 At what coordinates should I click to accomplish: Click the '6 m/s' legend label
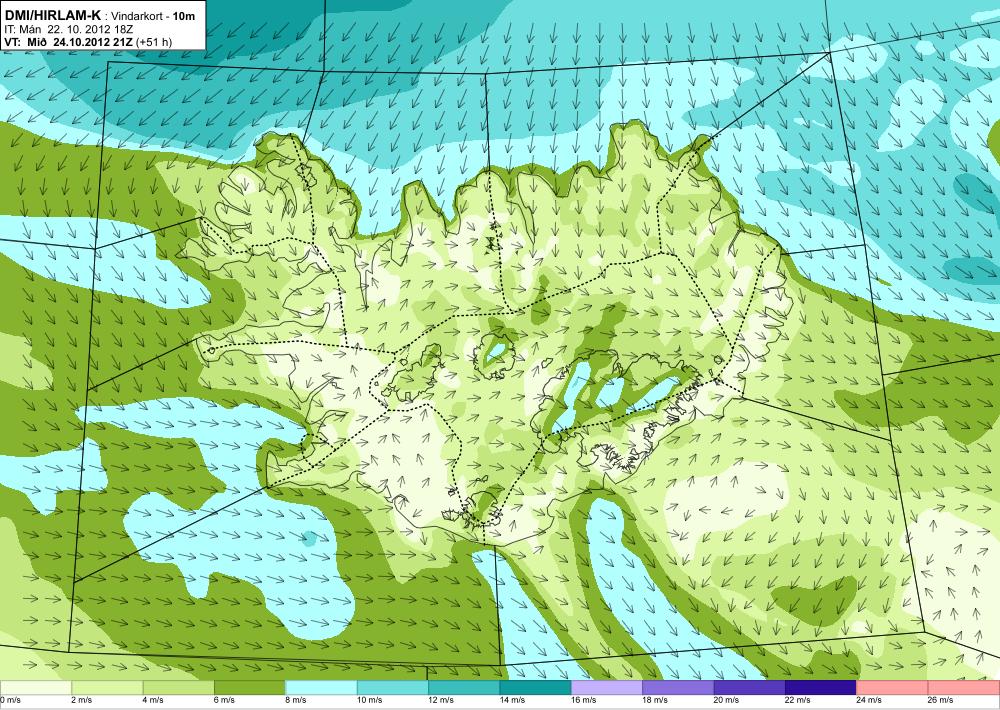coord(224,700)
